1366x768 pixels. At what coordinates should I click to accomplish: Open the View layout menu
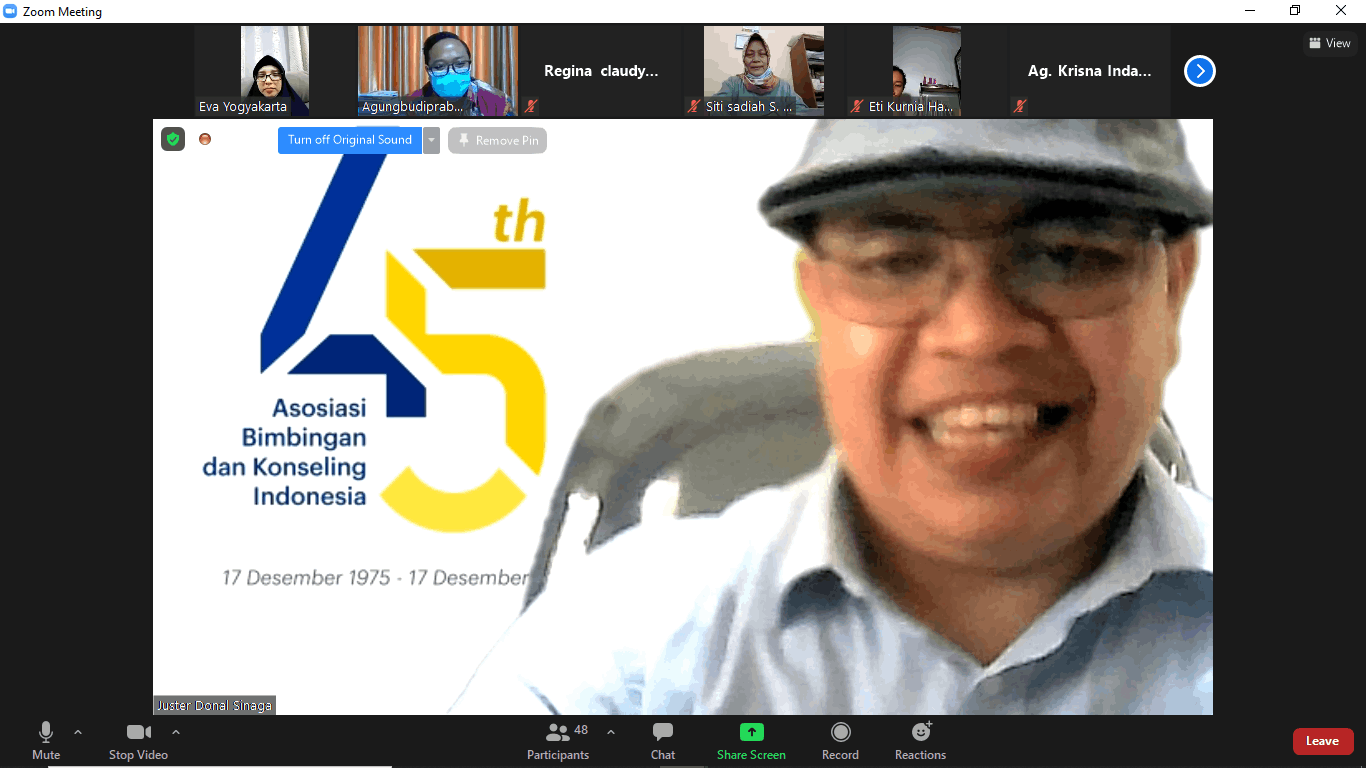[1329, 43]
